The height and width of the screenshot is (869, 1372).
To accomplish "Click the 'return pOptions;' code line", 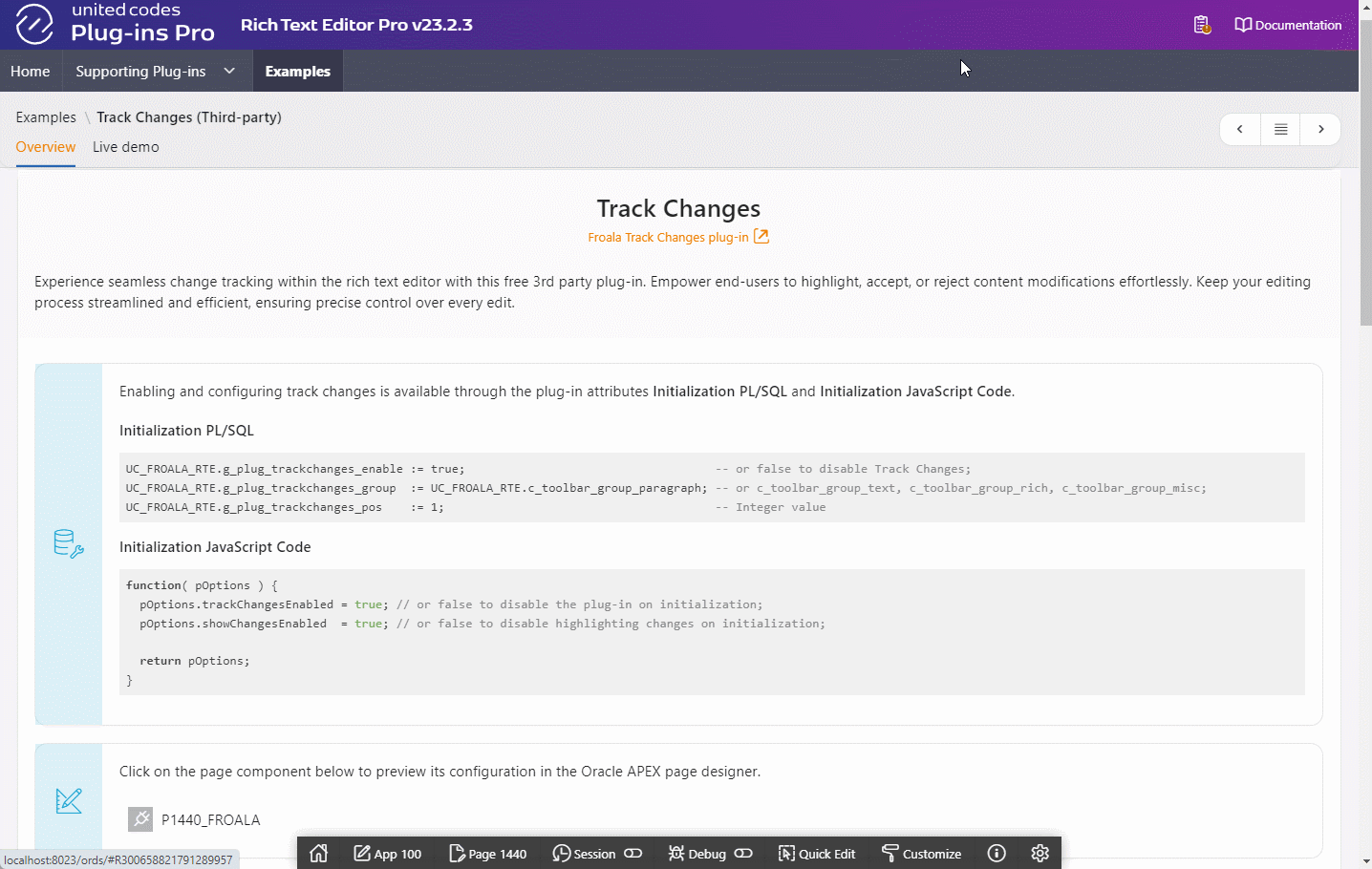I will point(195,661).
